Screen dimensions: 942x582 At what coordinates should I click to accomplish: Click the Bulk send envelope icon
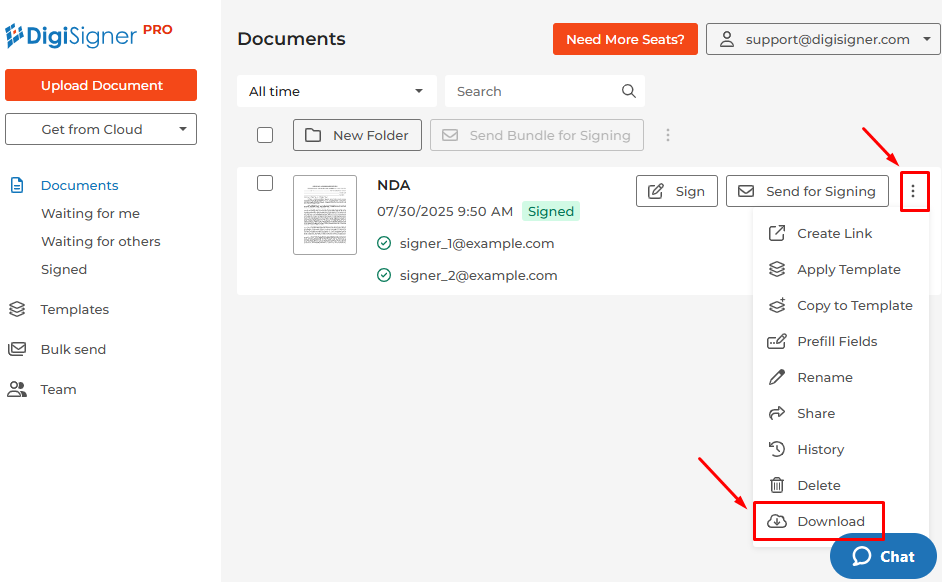[x=17, y=349]
